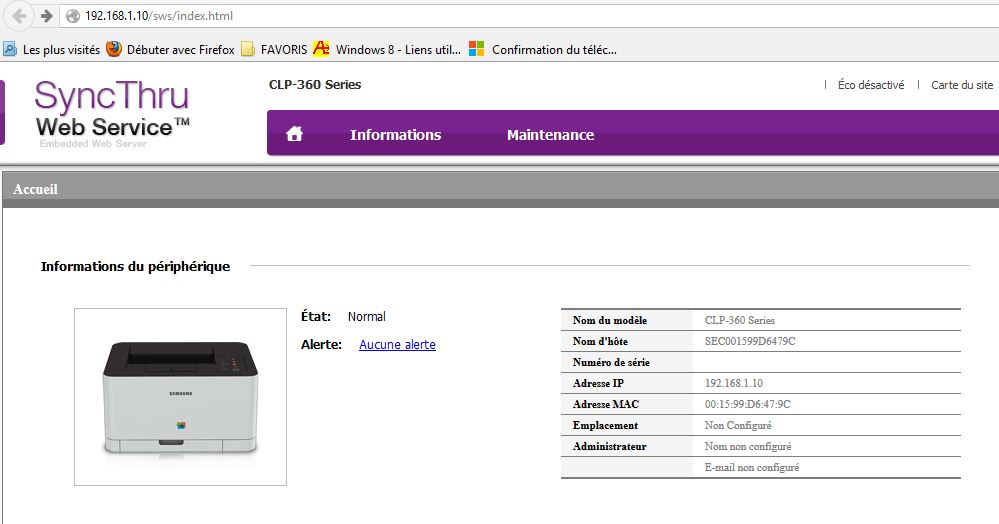Click the 'Numéro de série' row label
This screenshot has height=524, width=999.
[611, 362]
